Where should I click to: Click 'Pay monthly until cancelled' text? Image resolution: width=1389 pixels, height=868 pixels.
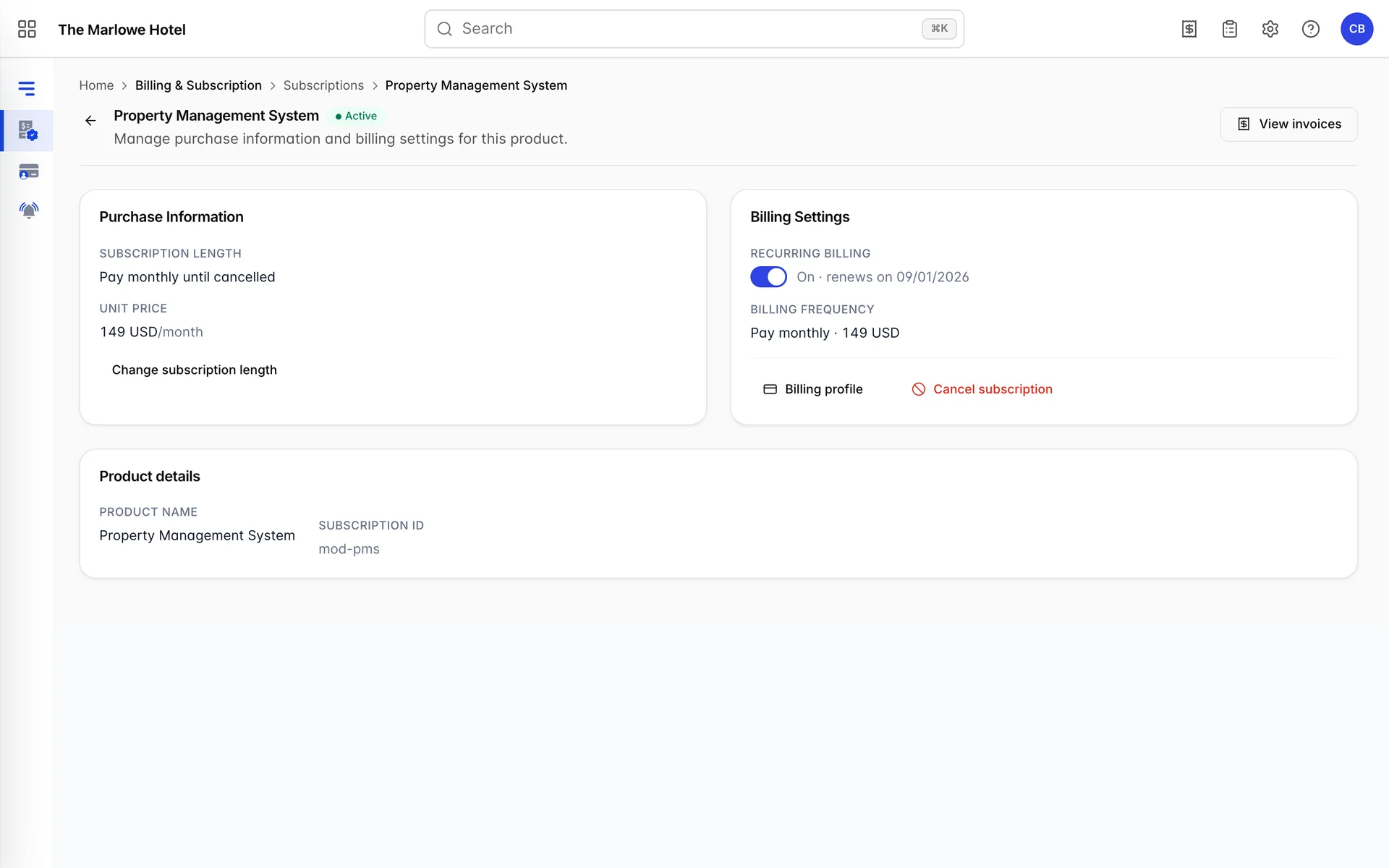(x=187, y=277)
